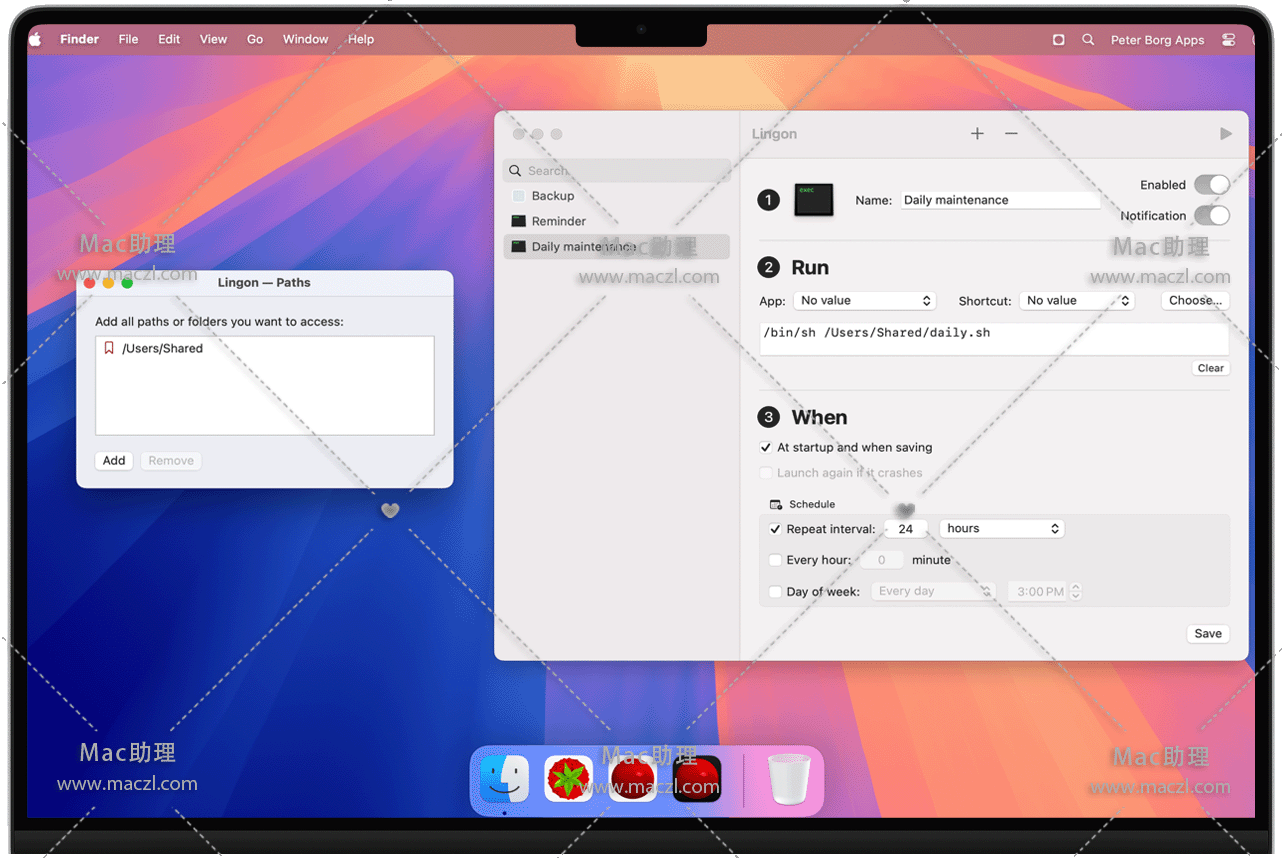Click the exec terminal icon beside Name
Image resolution: width=1282 pixels, height=858 pixels.
813,200
